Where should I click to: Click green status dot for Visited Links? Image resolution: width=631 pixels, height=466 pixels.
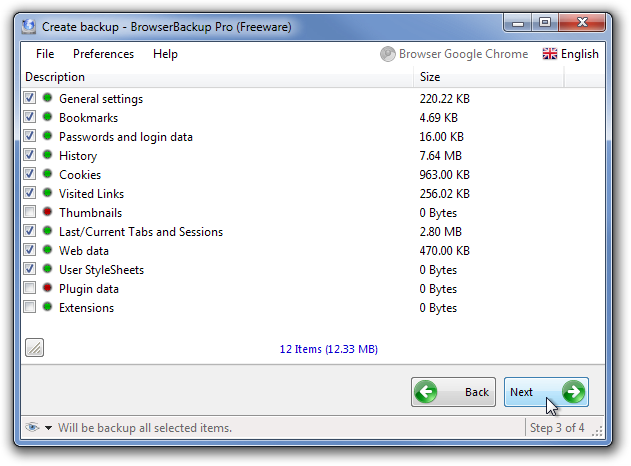(x=47, y=193)
